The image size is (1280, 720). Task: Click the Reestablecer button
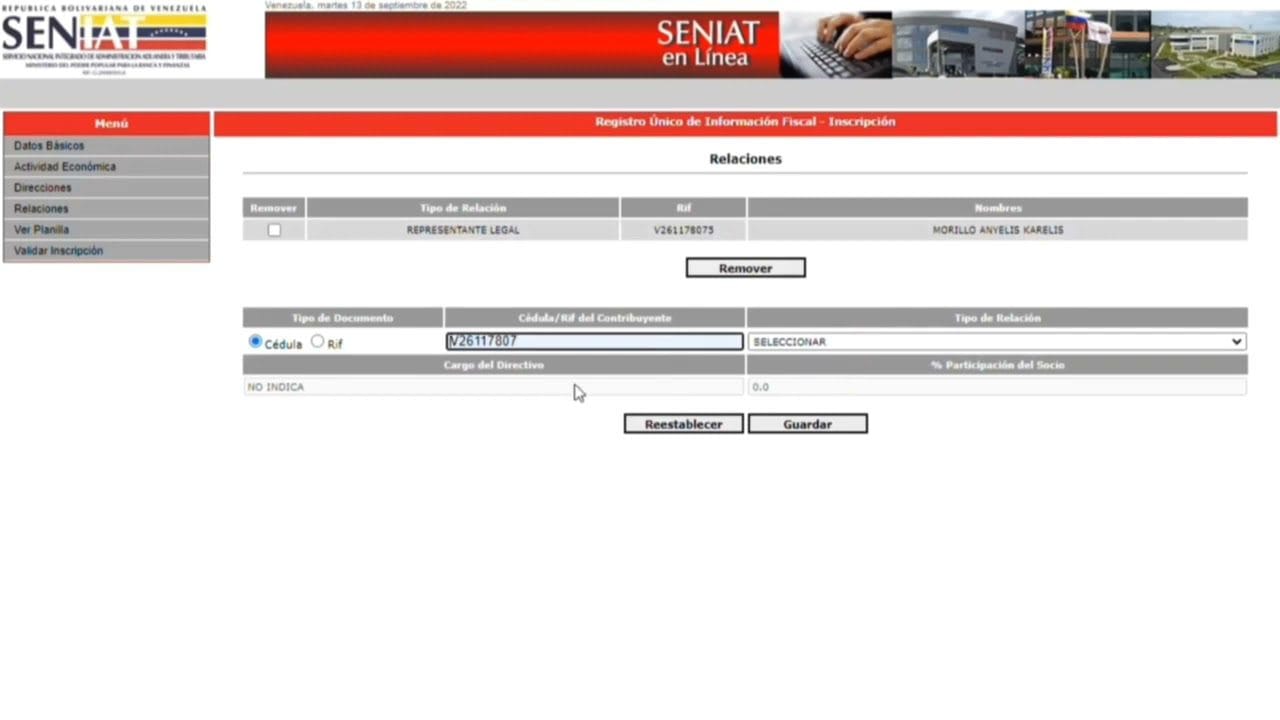(684, 424)
